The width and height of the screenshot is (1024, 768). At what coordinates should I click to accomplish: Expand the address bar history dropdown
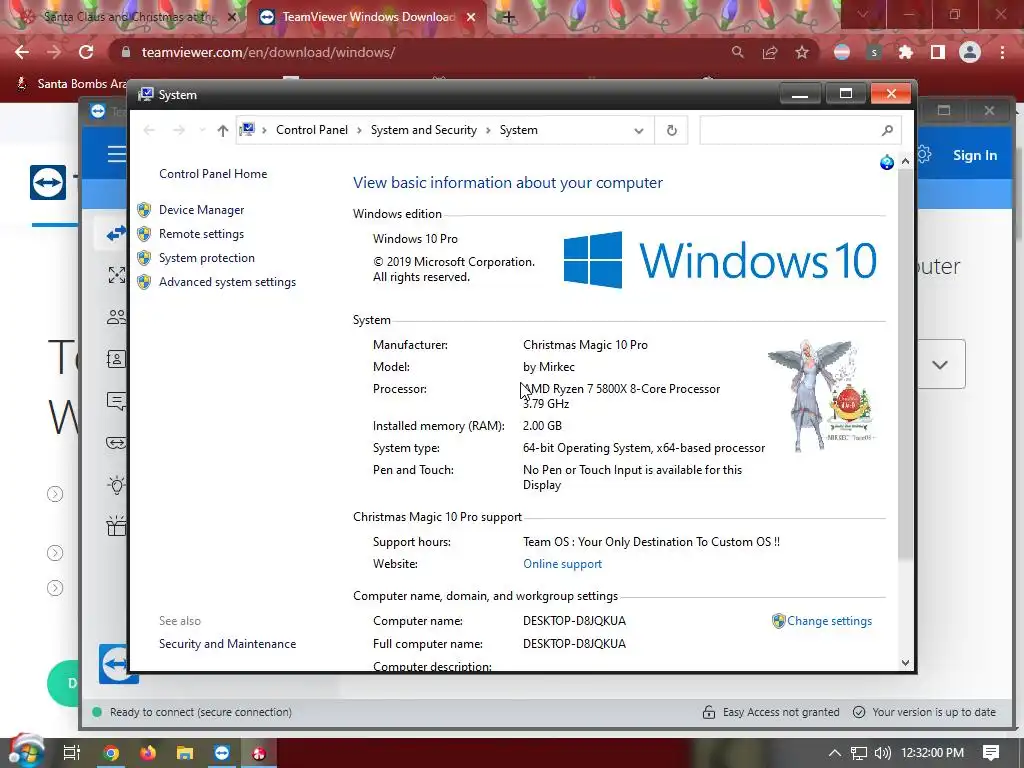(x=639, y=131)
